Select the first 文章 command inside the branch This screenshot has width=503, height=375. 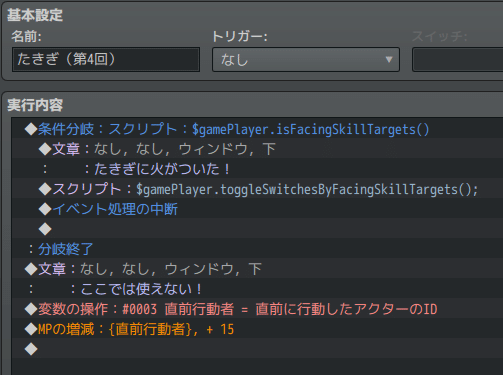point(257,149)
